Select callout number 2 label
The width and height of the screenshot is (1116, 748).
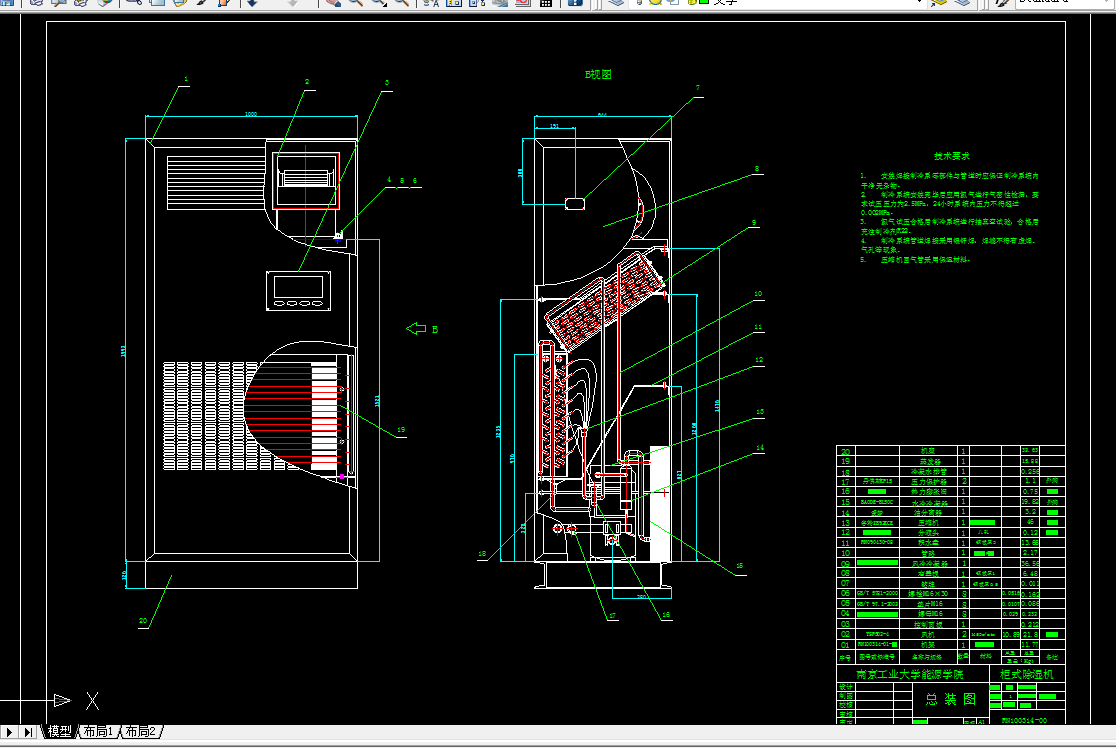307,82
